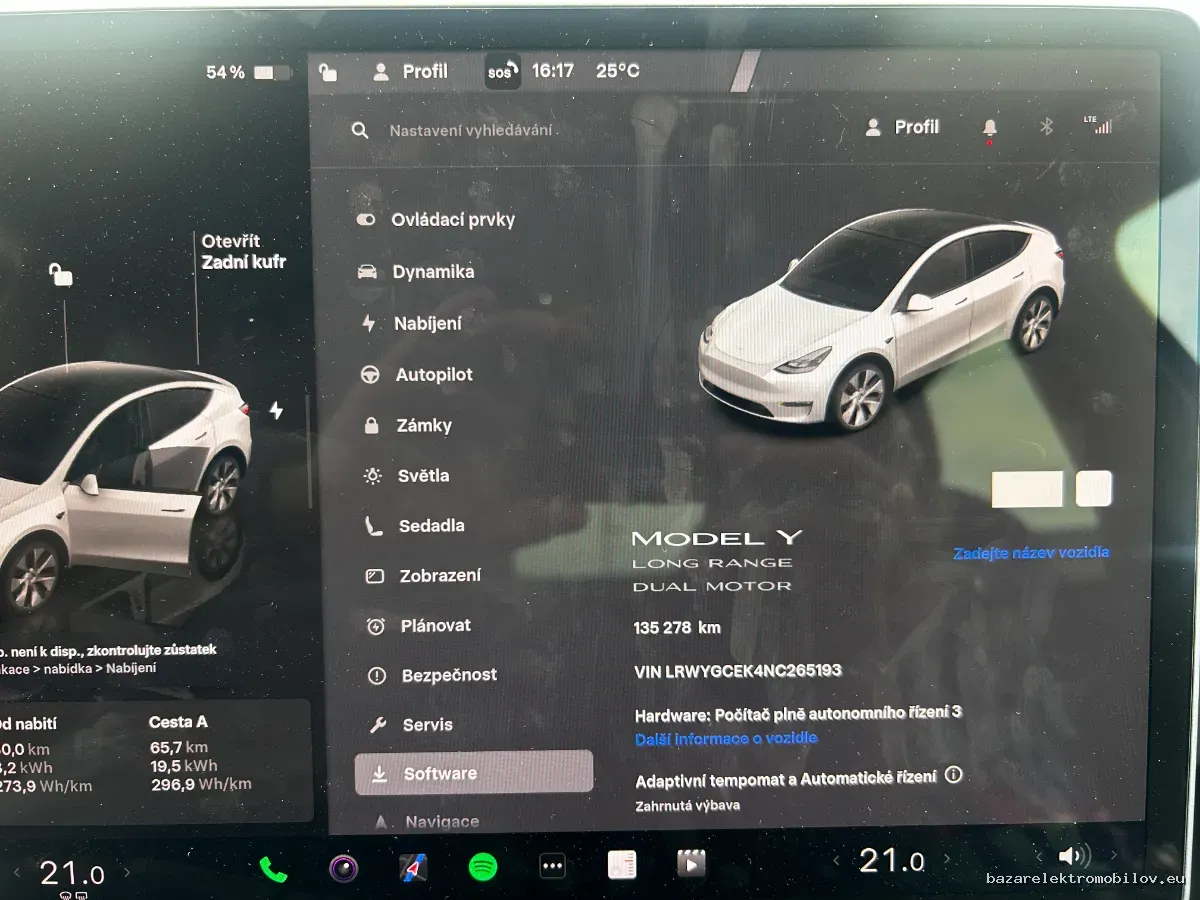Tap the lock icon in the status bar
1200x900 pixels.
click(x=328, y=72)
